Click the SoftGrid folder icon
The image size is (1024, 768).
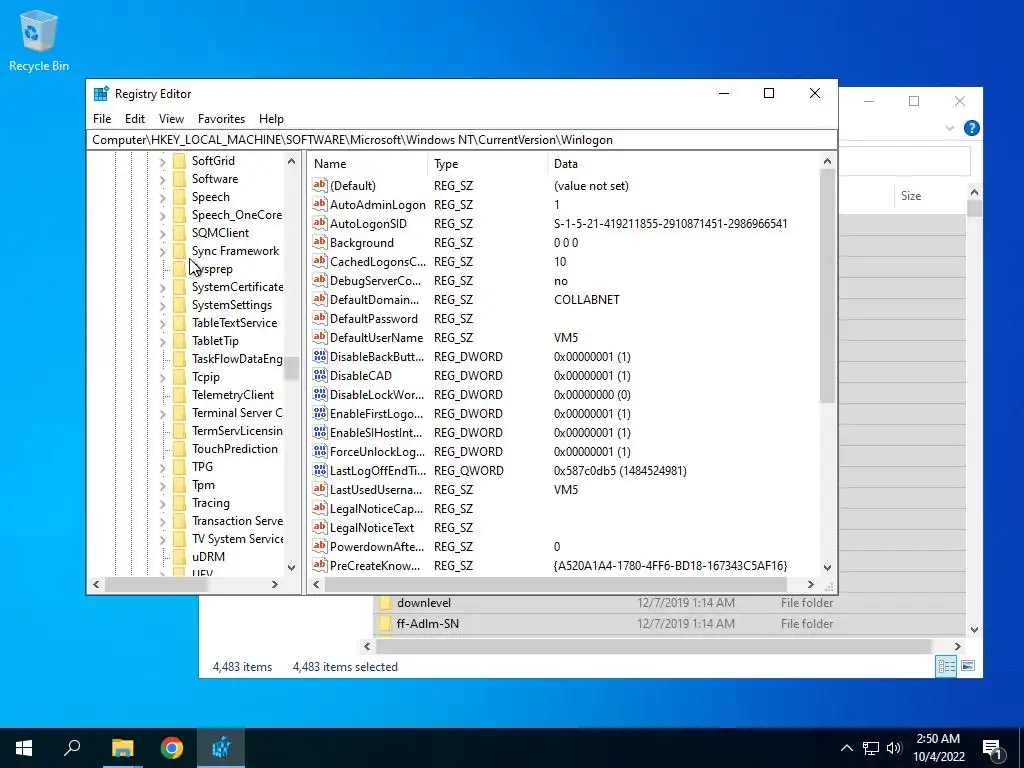pos(180,161)
